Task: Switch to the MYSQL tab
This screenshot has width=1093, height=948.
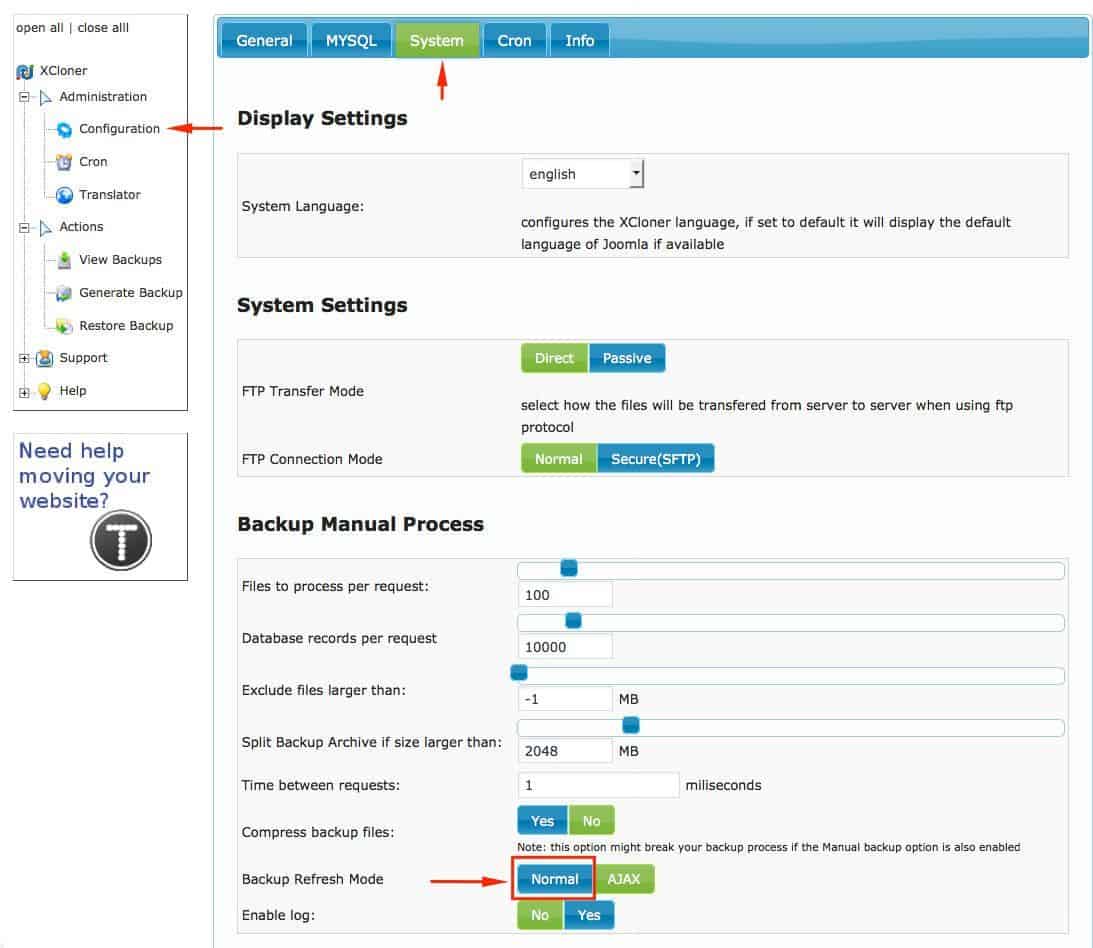Action: point(351,40)
